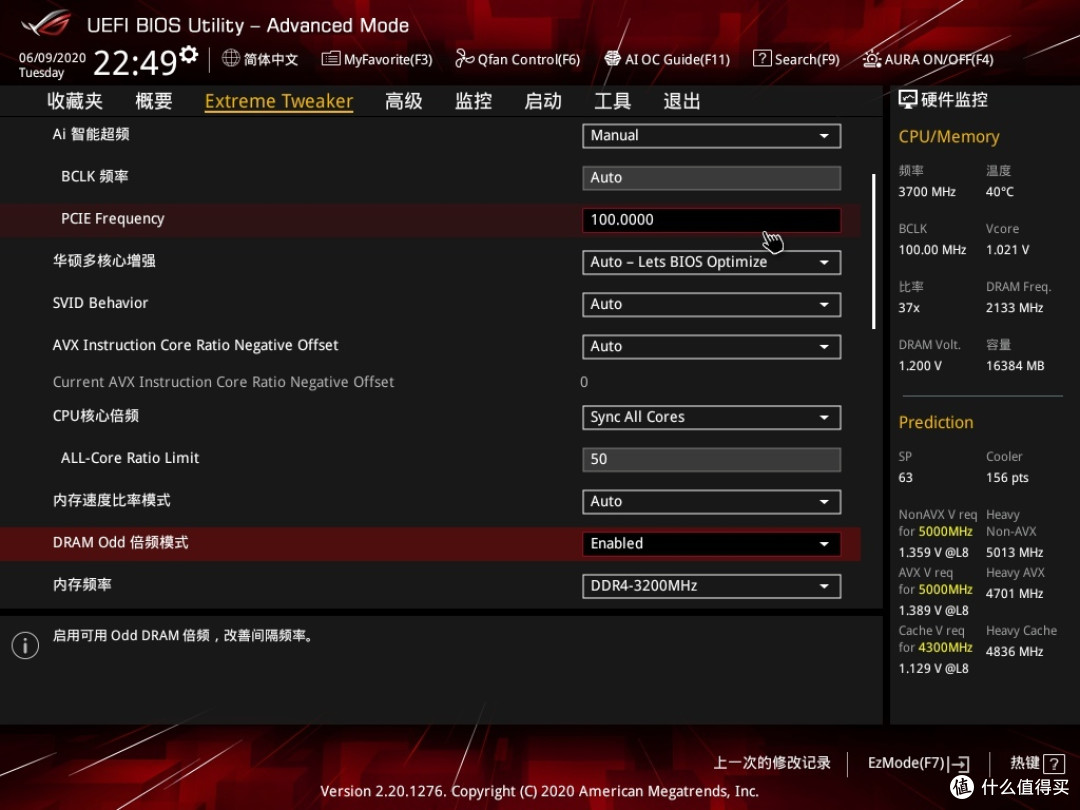
Task: Click the 简体中文 language label
Action: click(x=271, y=59)
